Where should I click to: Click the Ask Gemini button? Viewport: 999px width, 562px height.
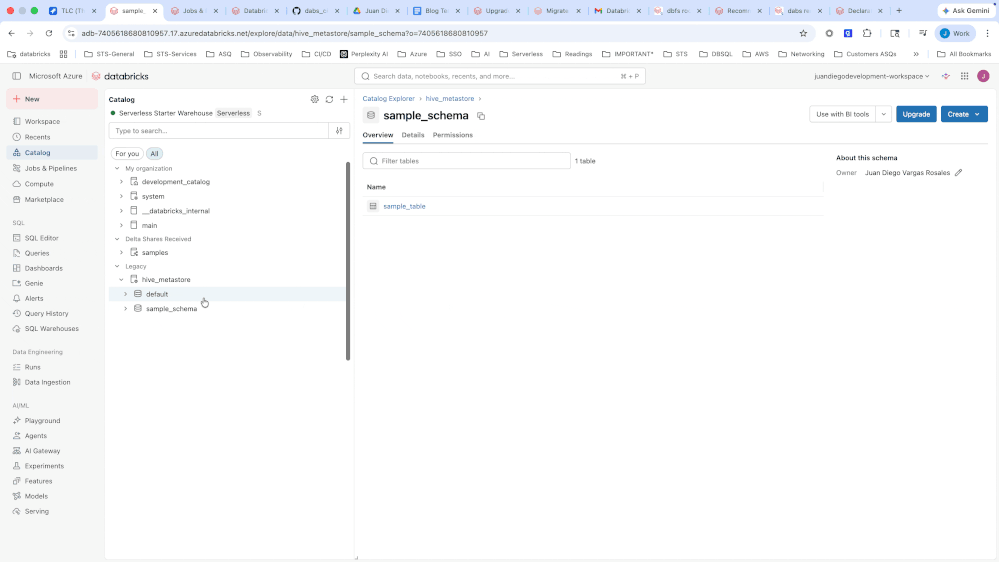[966, 10]
